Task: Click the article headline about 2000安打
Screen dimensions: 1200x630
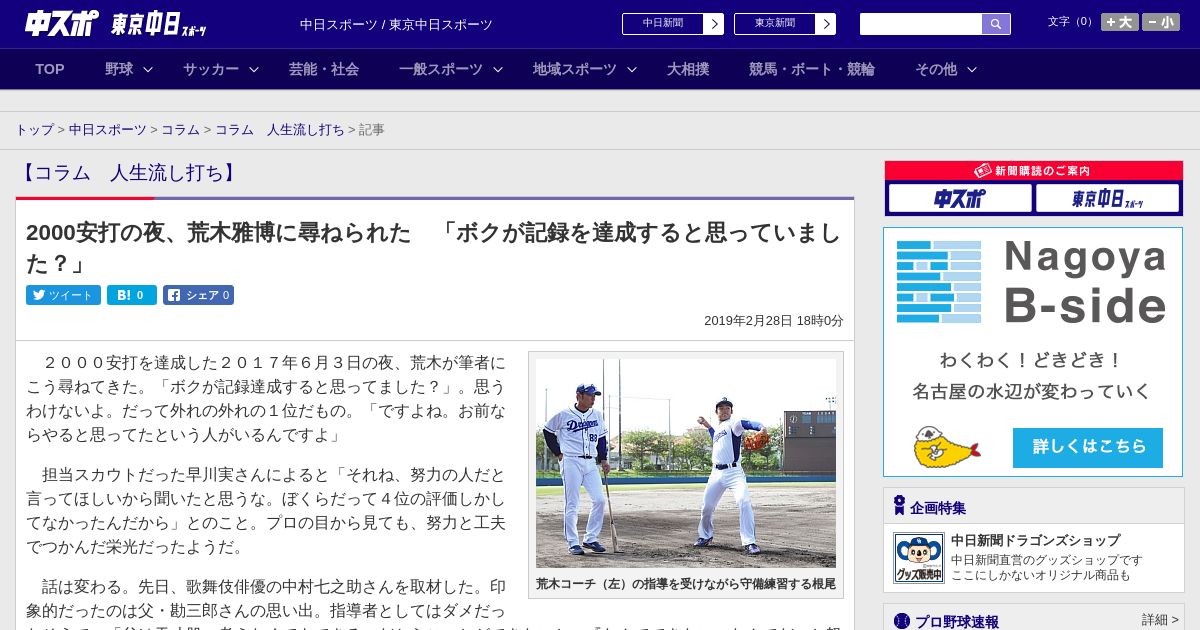Action: click(x=434, y=247)
